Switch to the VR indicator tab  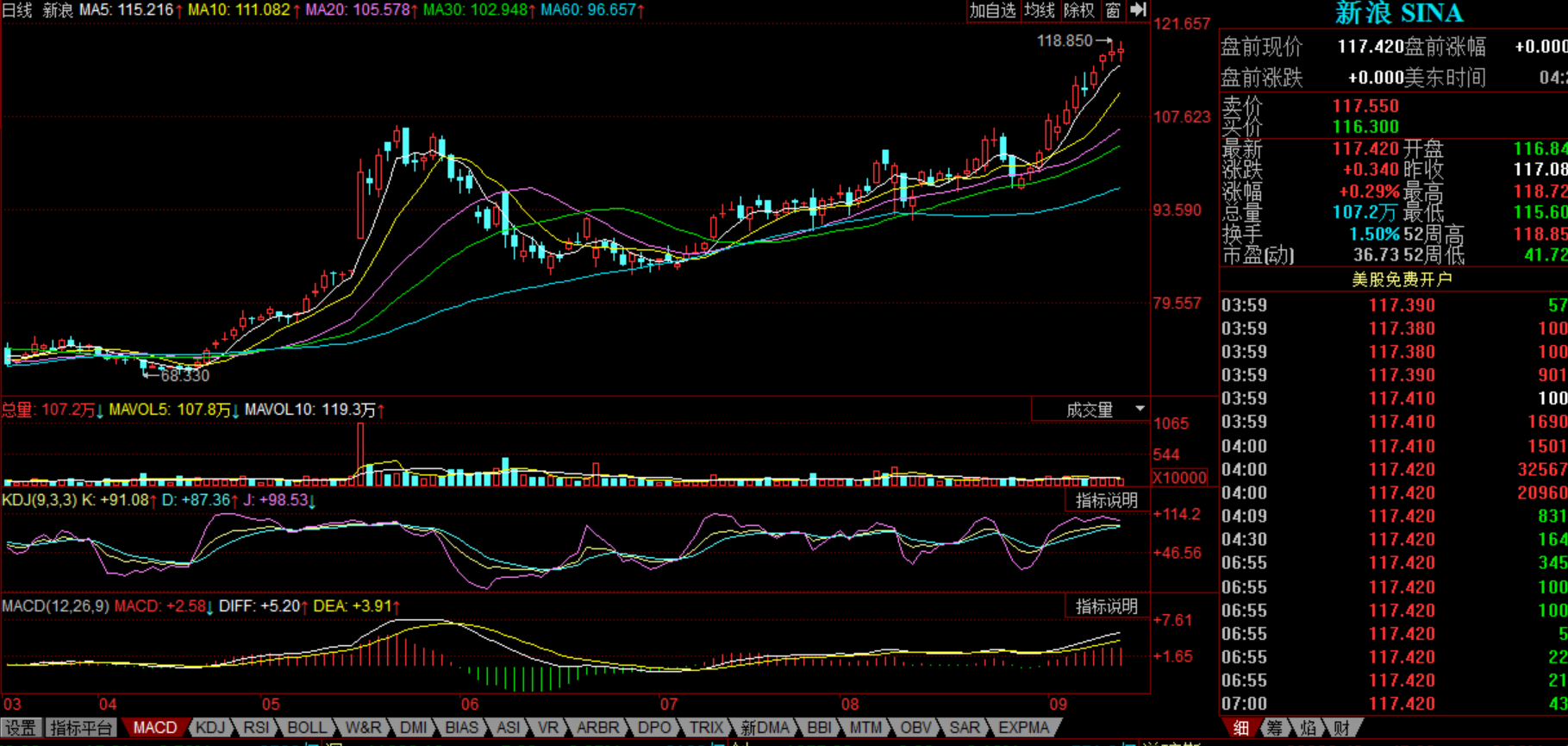click(x=548, y=728)
